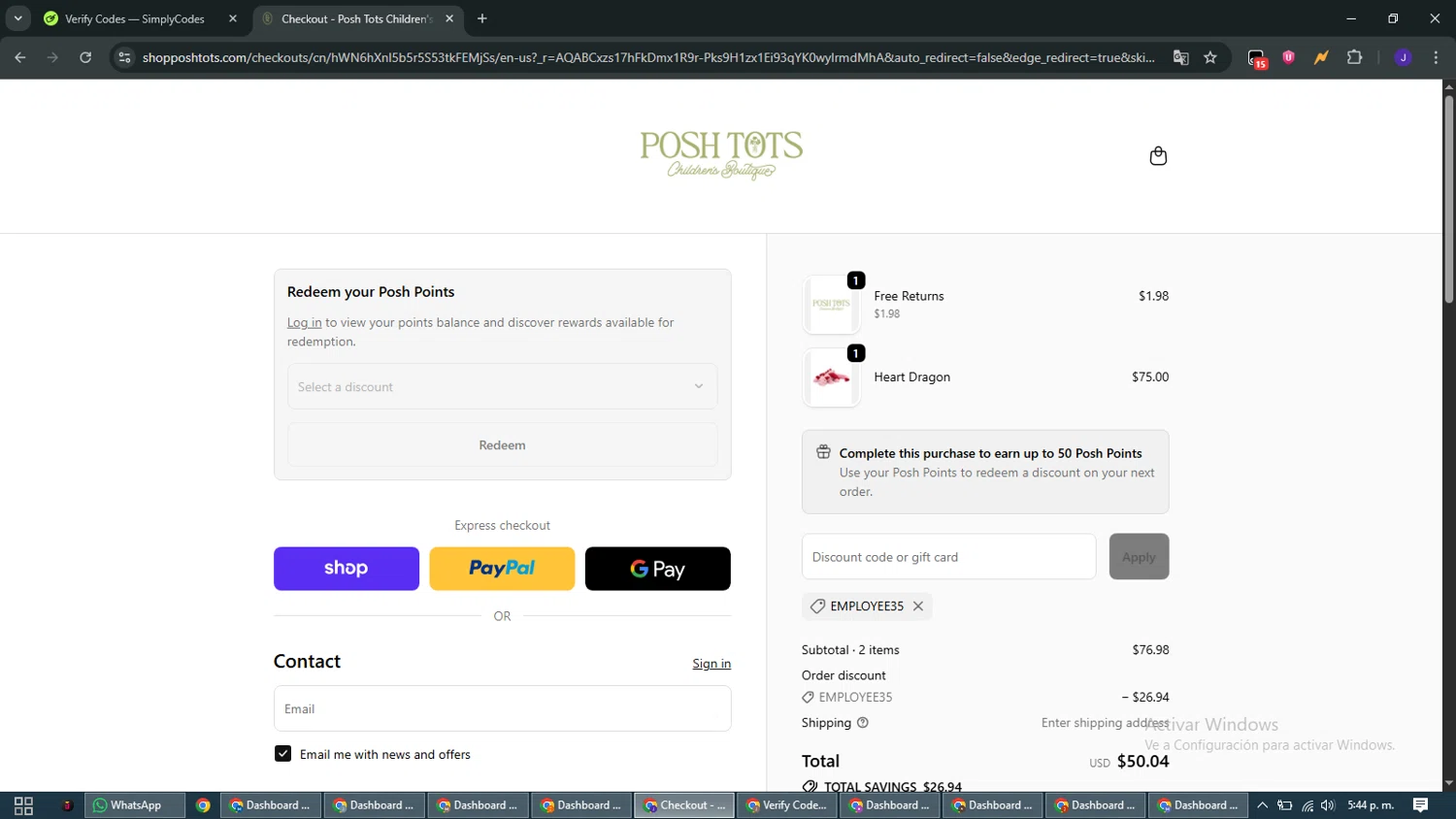The height and width of the screenshot is (819, 1456).
Task: Click the translate page icon in address bar
Action: (1180, 57)
